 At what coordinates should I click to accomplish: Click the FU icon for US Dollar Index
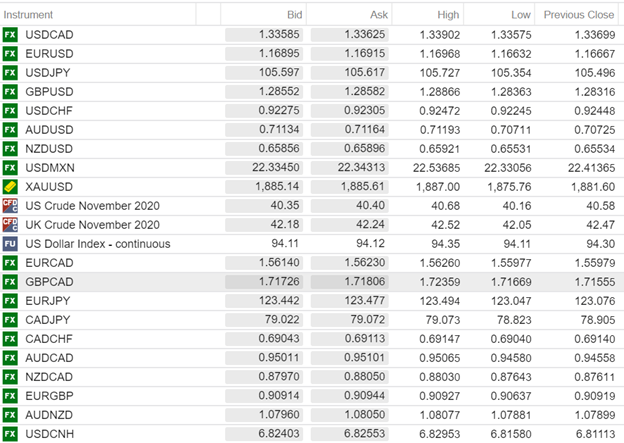(11, 243)
